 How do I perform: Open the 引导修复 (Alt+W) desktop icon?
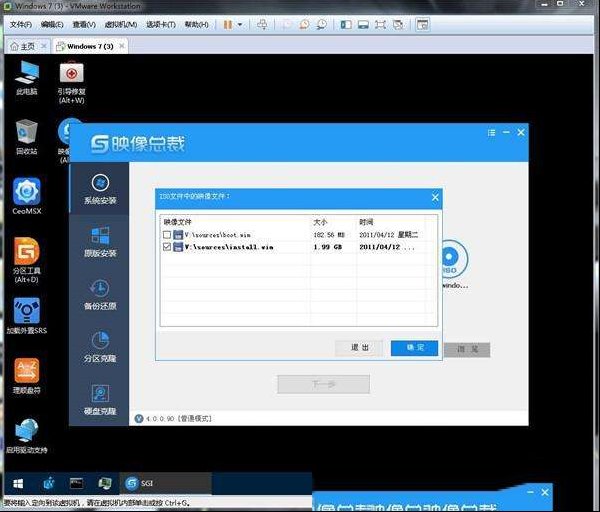[x=72, y=82]
